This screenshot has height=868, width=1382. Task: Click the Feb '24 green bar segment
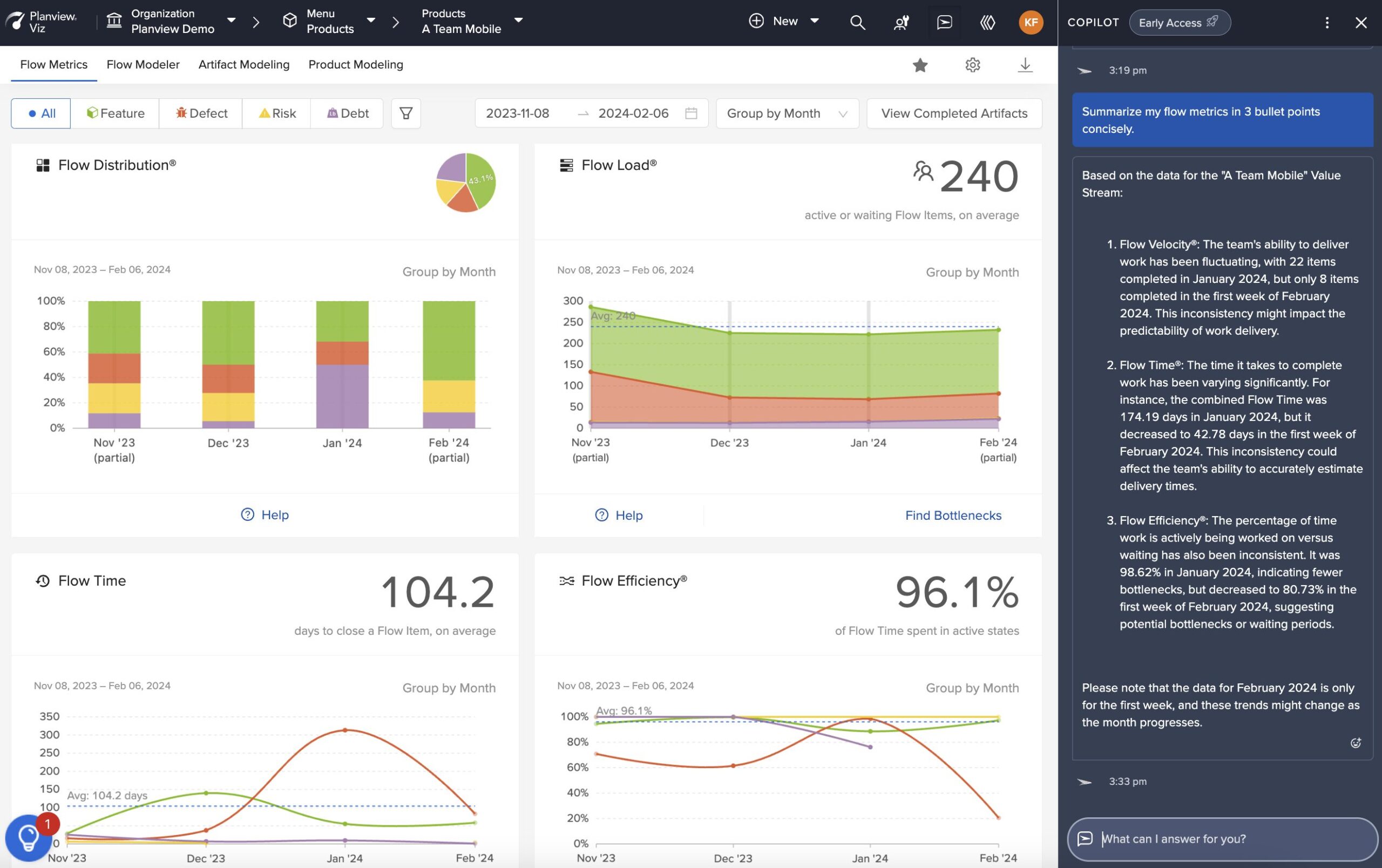(449, 340)
